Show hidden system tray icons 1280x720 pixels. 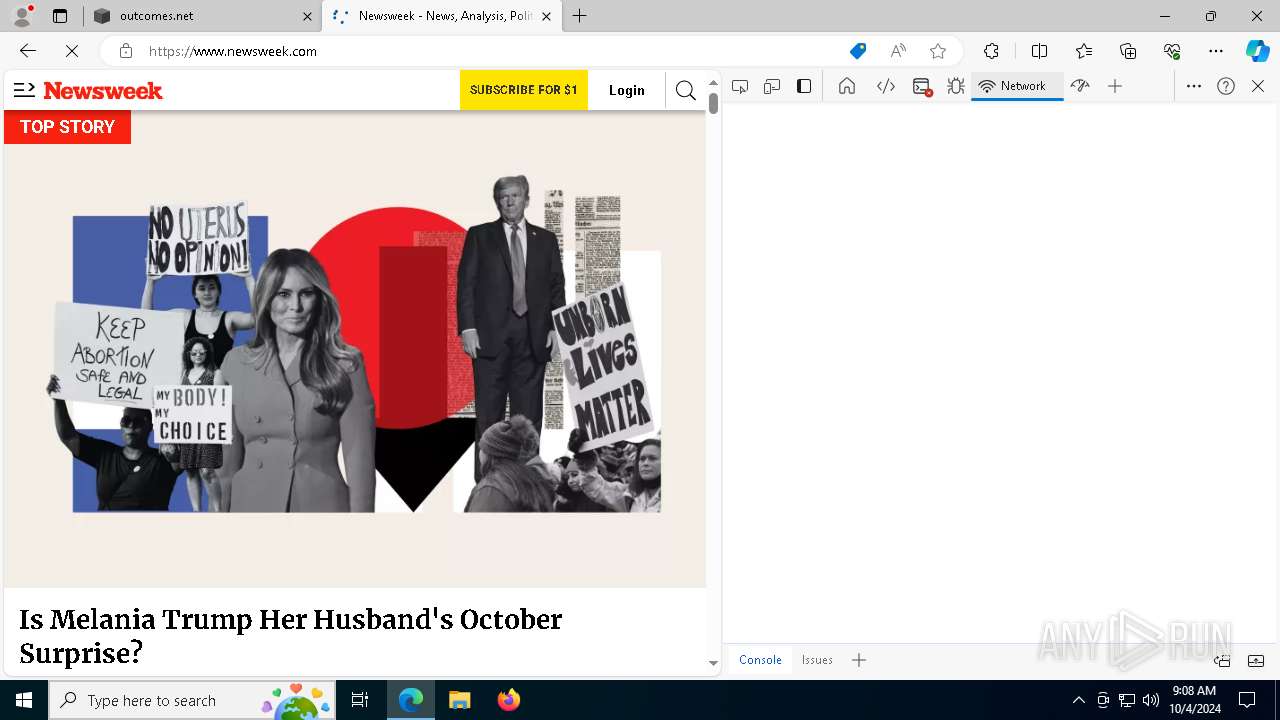point(1078,700)
